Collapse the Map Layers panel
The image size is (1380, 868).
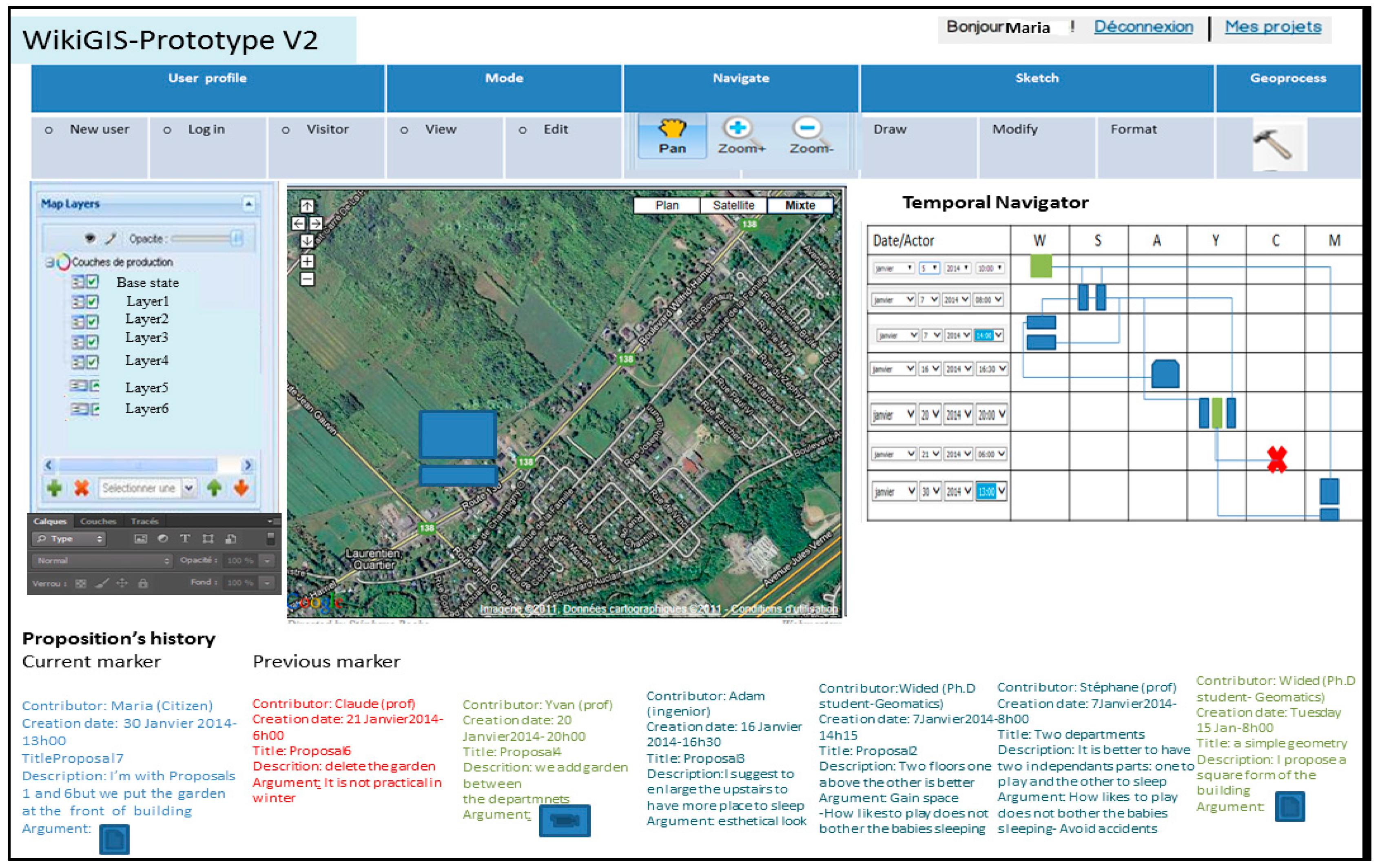tap(248, 204)
